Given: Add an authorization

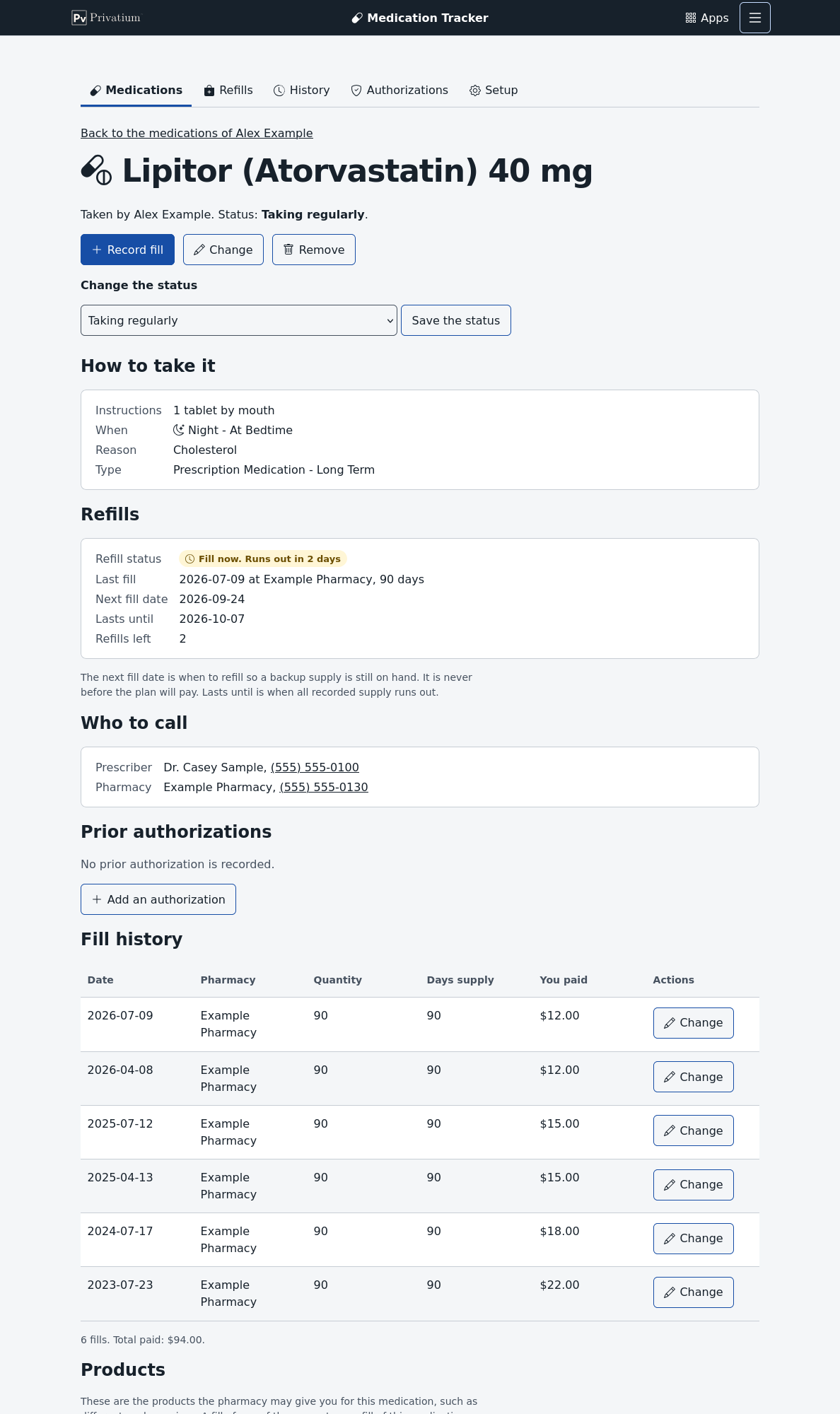Looking at the screenshot, I should (158, 899).
